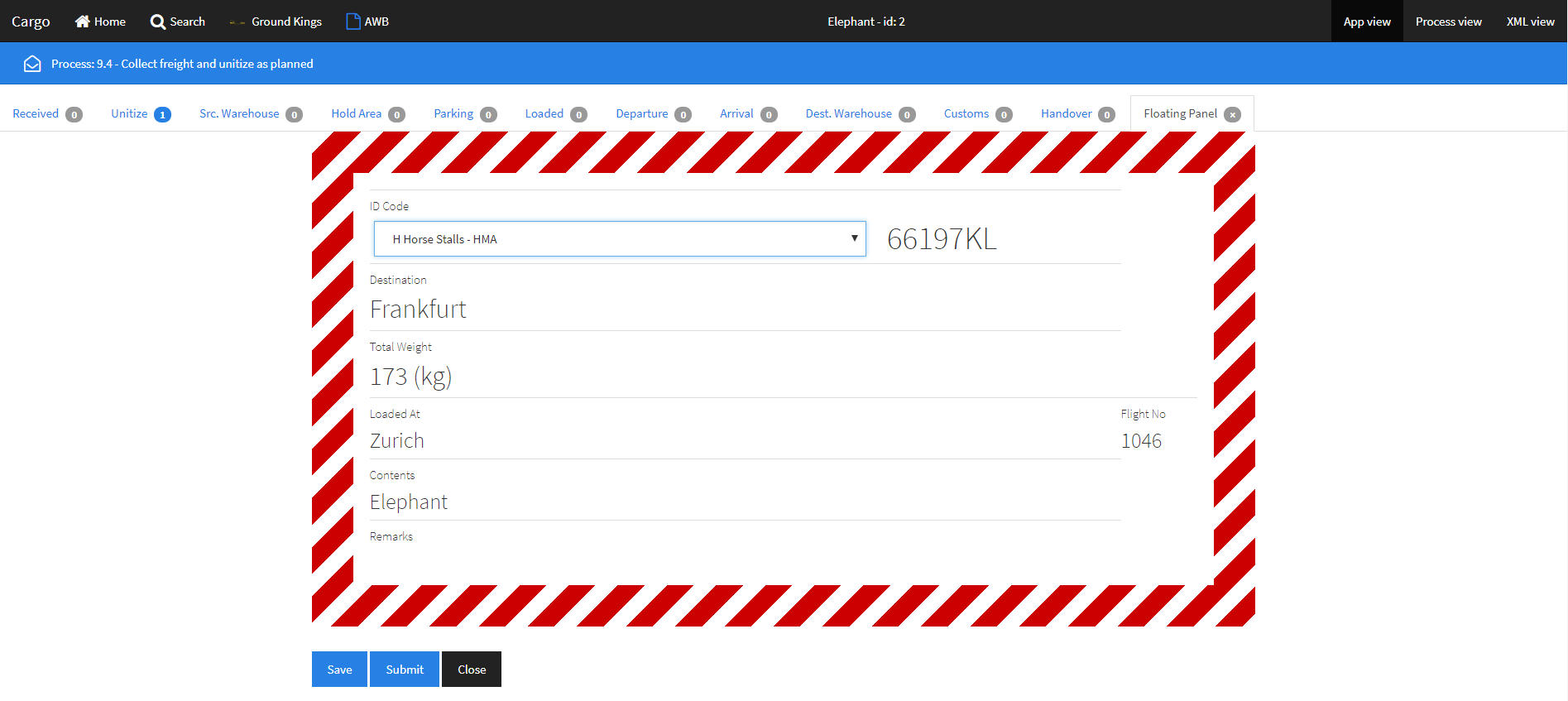This screenshot has width=1568, height=701.
Task: Switch to the Received tab
Action: pyautogui.click(x=36, y=113)
